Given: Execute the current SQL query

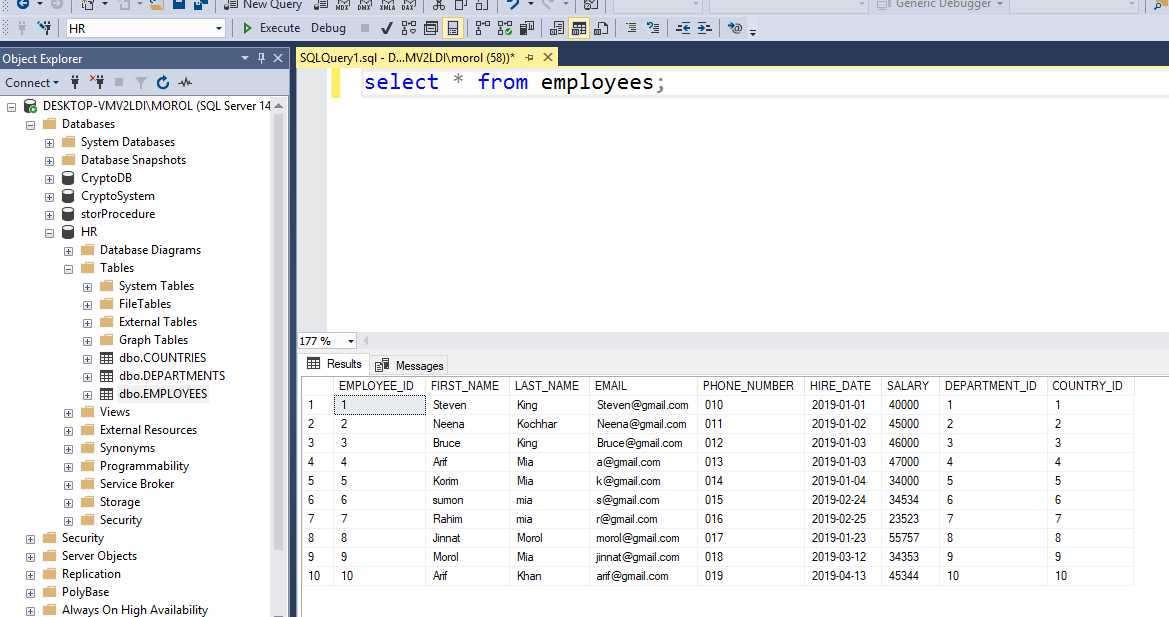Looking at the screenshot, I should tap(281, 27).
